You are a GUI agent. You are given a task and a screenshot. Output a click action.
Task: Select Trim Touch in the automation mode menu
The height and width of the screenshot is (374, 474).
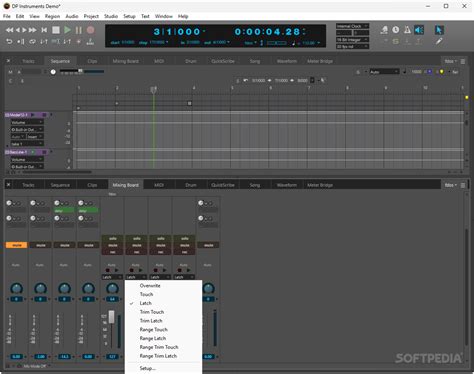(163, 312)
